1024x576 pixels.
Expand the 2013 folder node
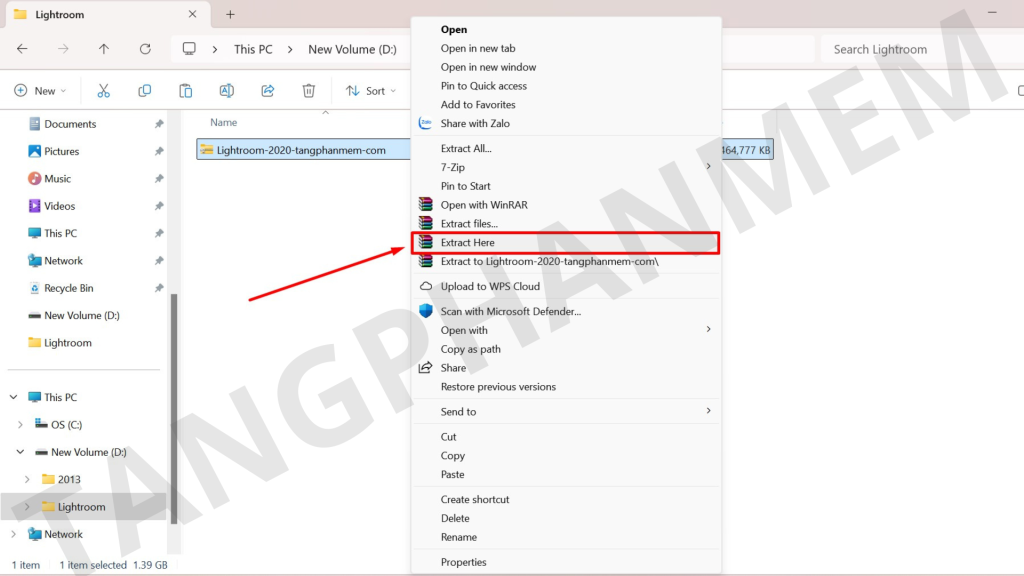click(27, 479)
